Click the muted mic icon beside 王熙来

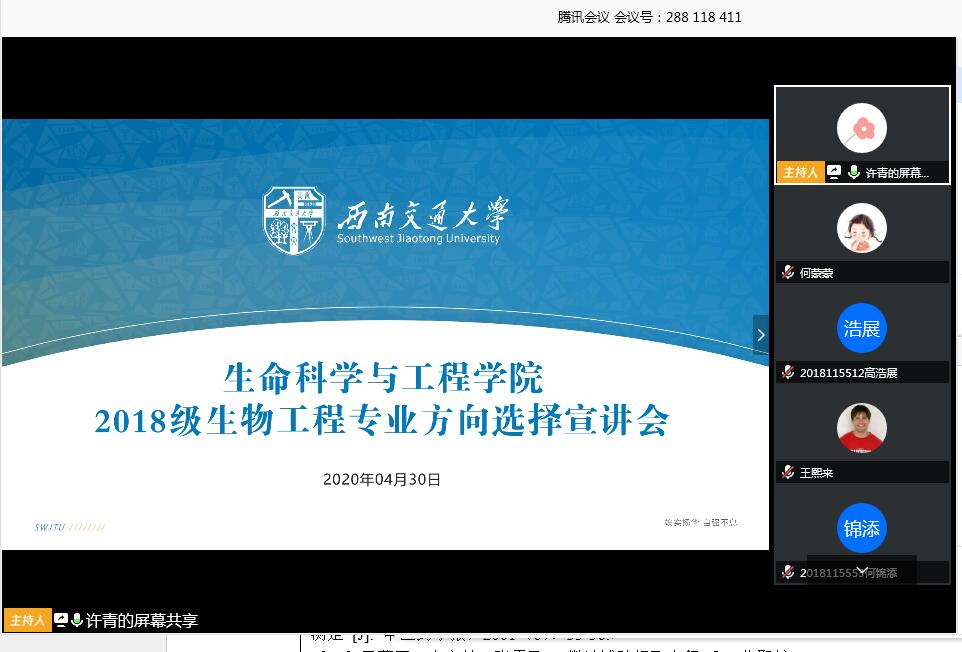coord(788,472)
